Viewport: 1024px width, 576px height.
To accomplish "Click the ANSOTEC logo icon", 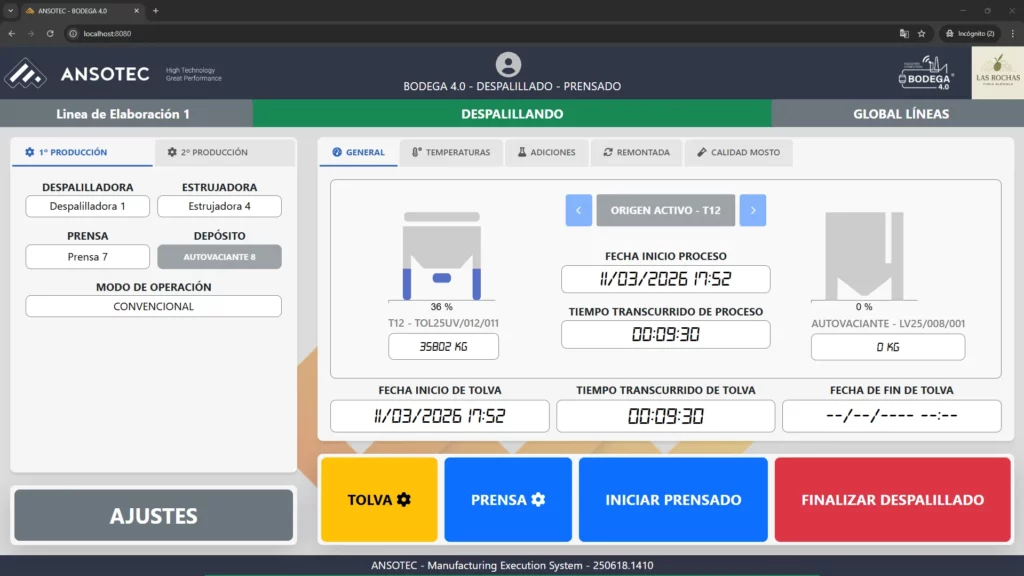I will pyautogui.click(x=25, y=73).
